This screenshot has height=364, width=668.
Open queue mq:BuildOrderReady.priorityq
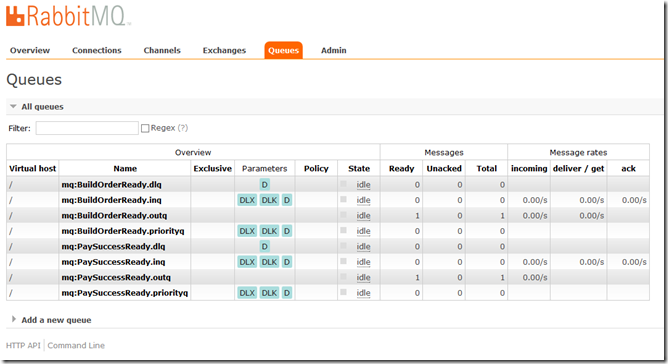(x=123, y=231)
